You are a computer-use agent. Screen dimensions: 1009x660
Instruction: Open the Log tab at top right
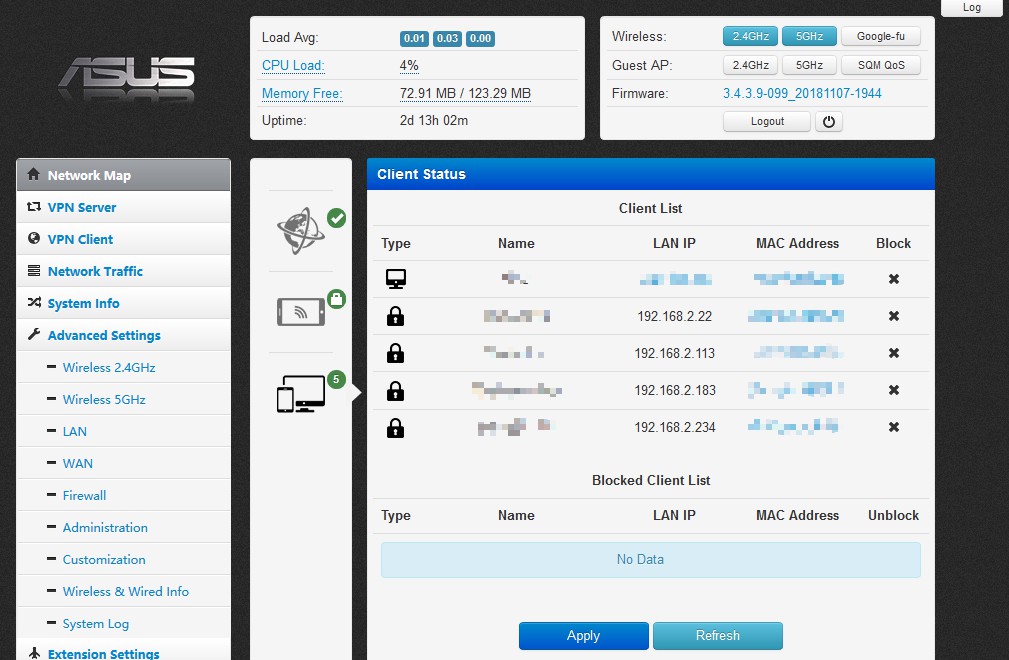(x=971, y=7)
